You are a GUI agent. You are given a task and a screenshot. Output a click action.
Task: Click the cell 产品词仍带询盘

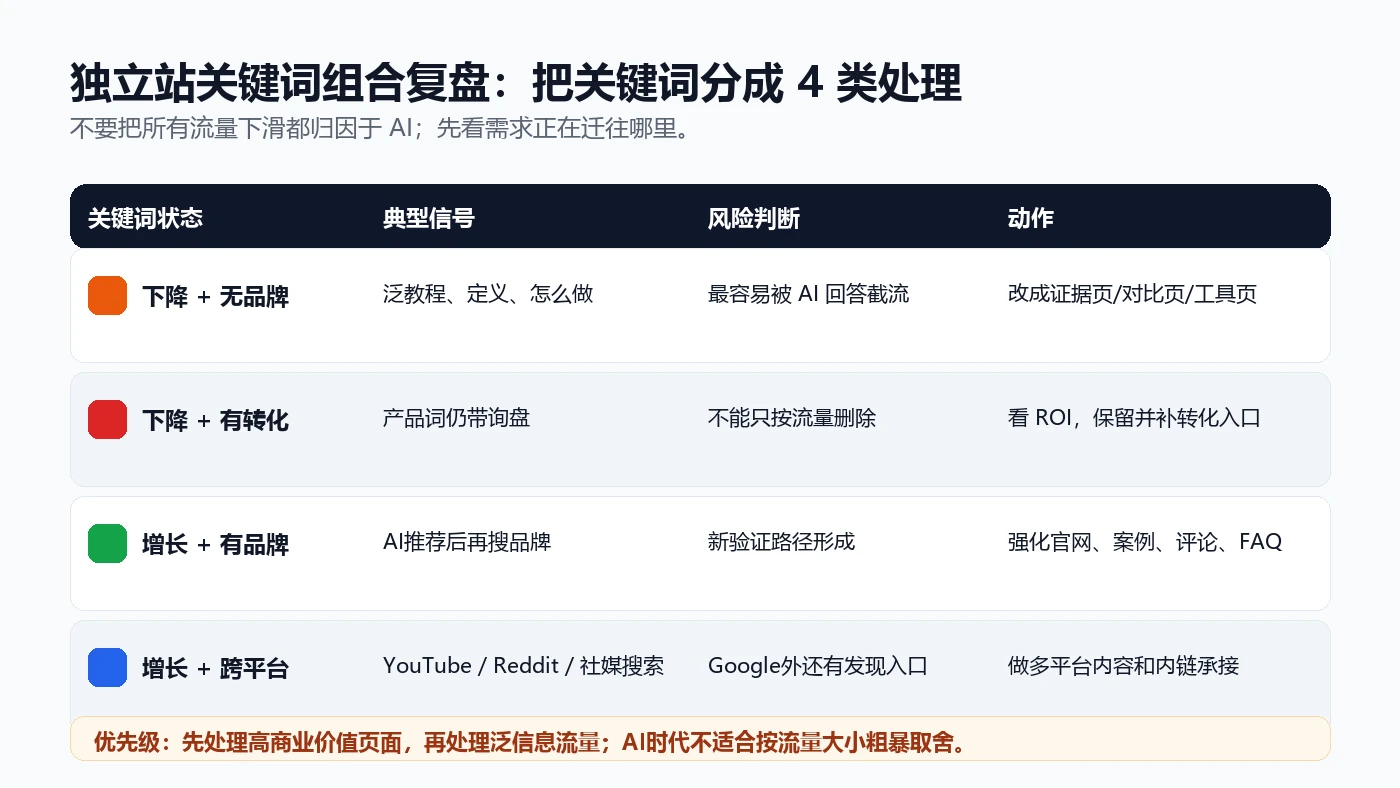456,418
